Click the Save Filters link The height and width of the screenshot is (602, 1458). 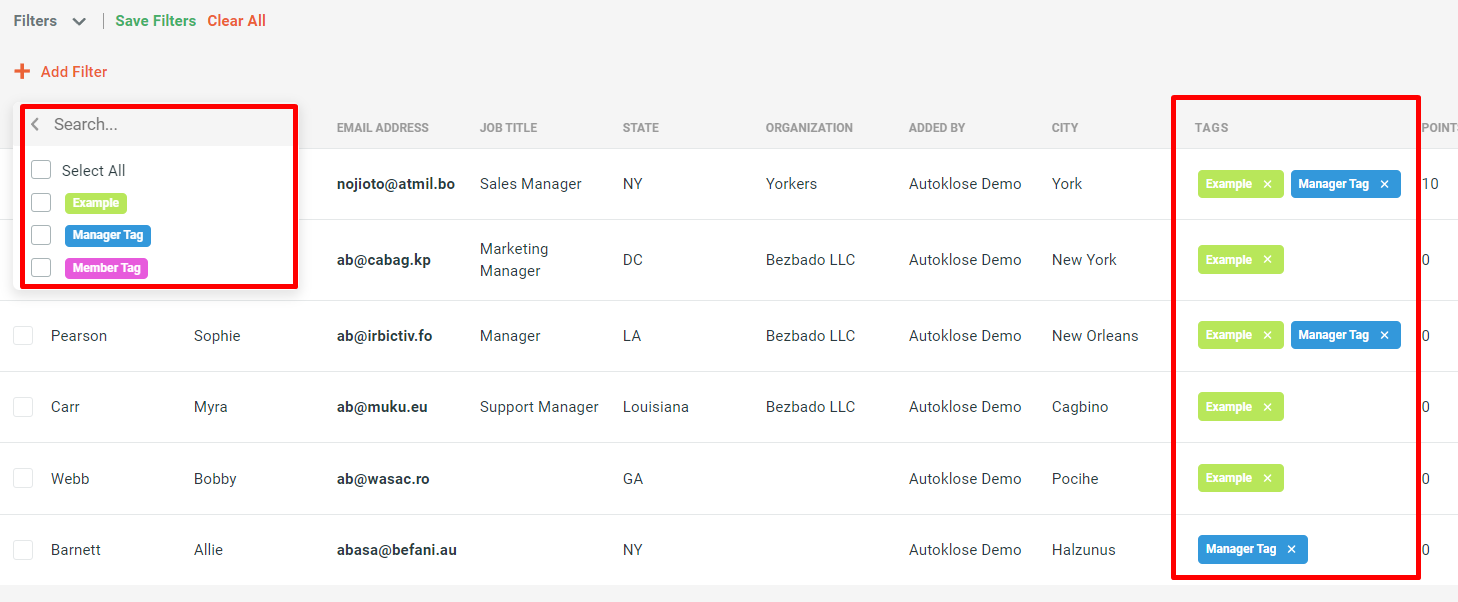click(x=155, y=20)
